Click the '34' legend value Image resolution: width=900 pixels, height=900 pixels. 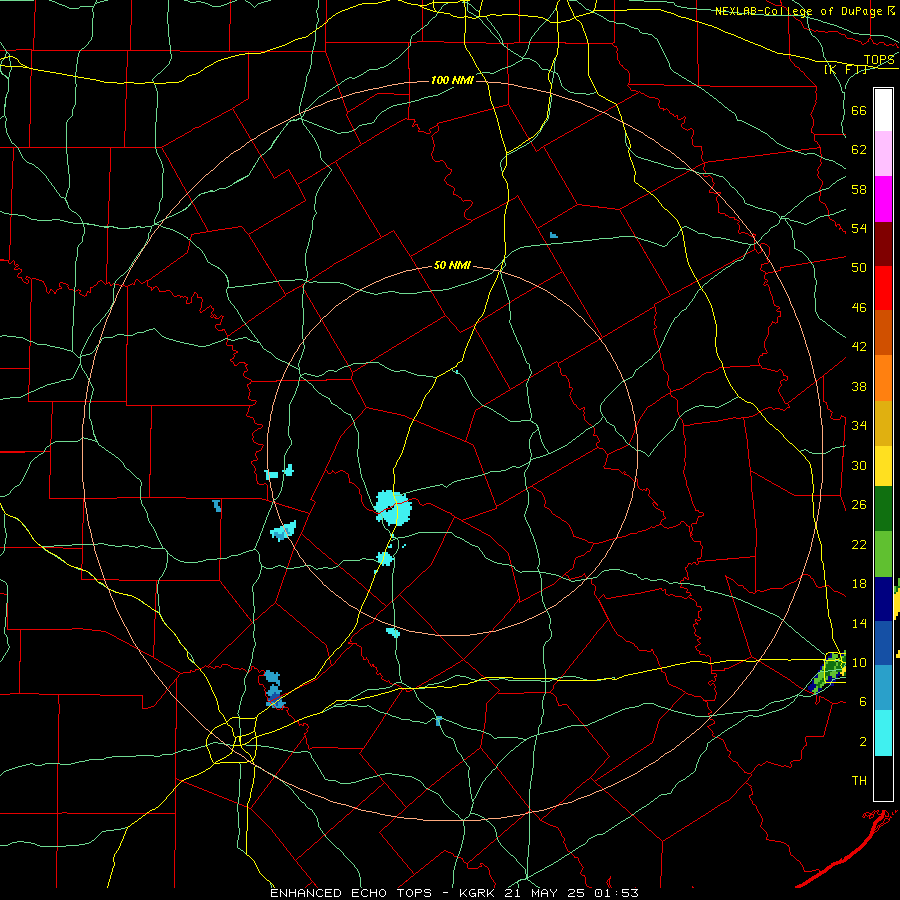coord(859,426)
